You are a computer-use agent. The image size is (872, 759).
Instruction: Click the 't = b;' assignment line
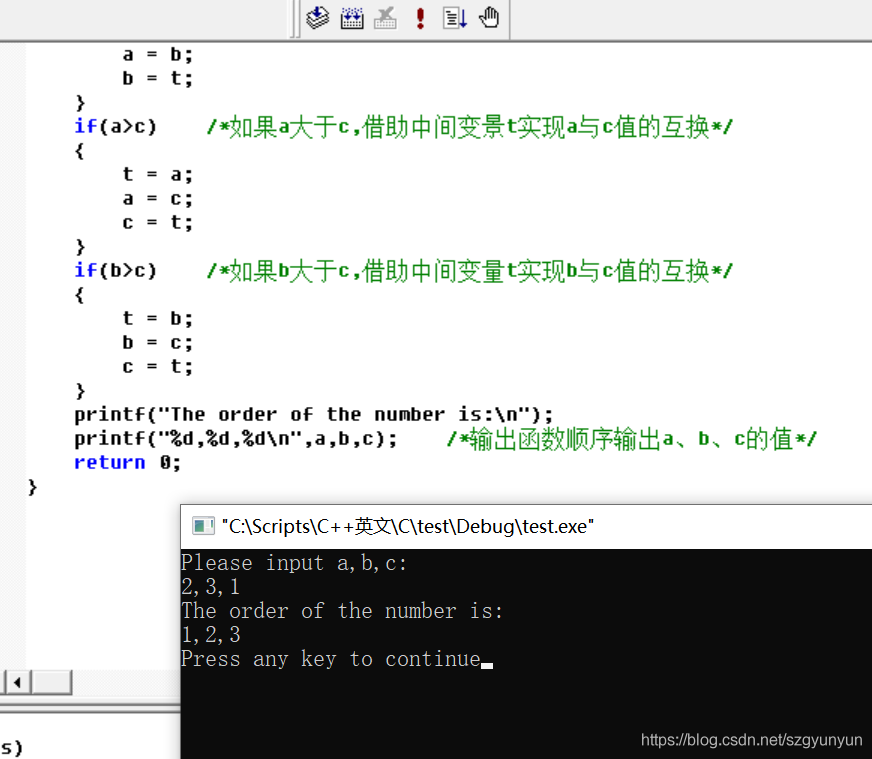(157, 319)
